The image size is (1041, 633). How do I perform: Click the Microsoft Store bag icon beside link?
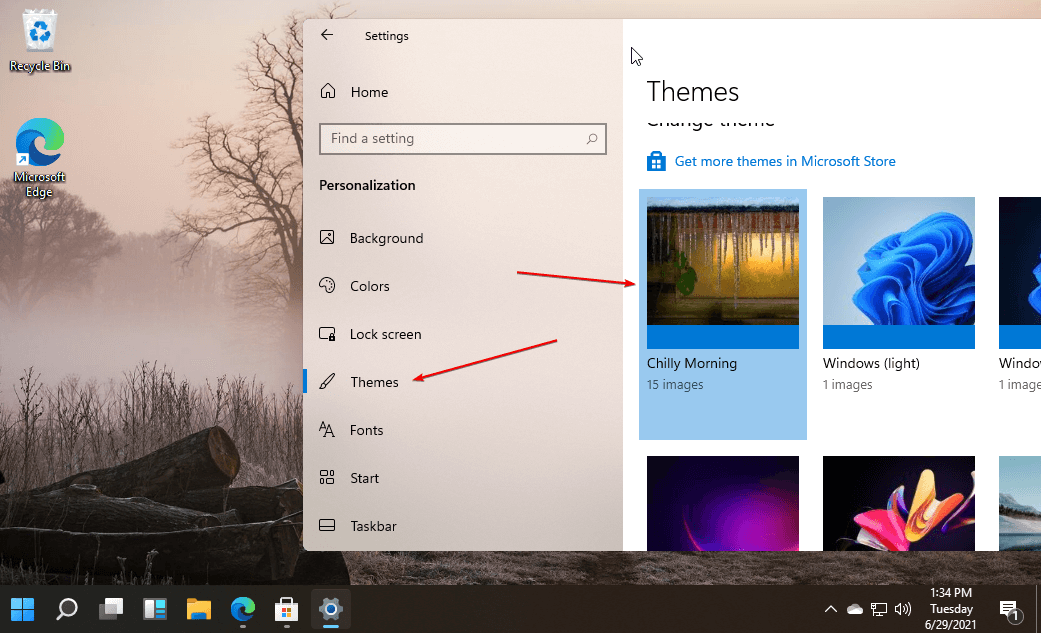click(656, 161)
